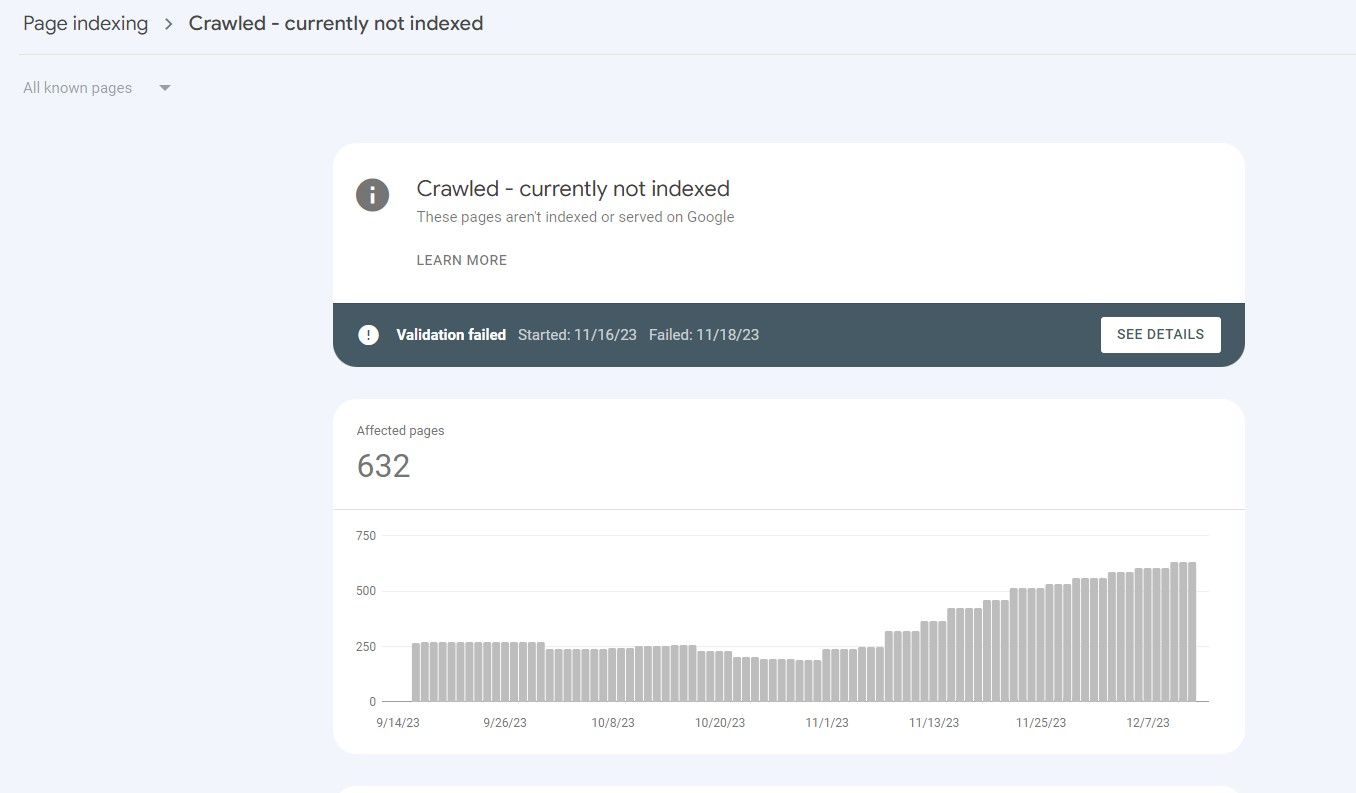The image size is (1356, 793).
Task: Click the Started: 11/16/23 date text
Action: click(577, 335)
